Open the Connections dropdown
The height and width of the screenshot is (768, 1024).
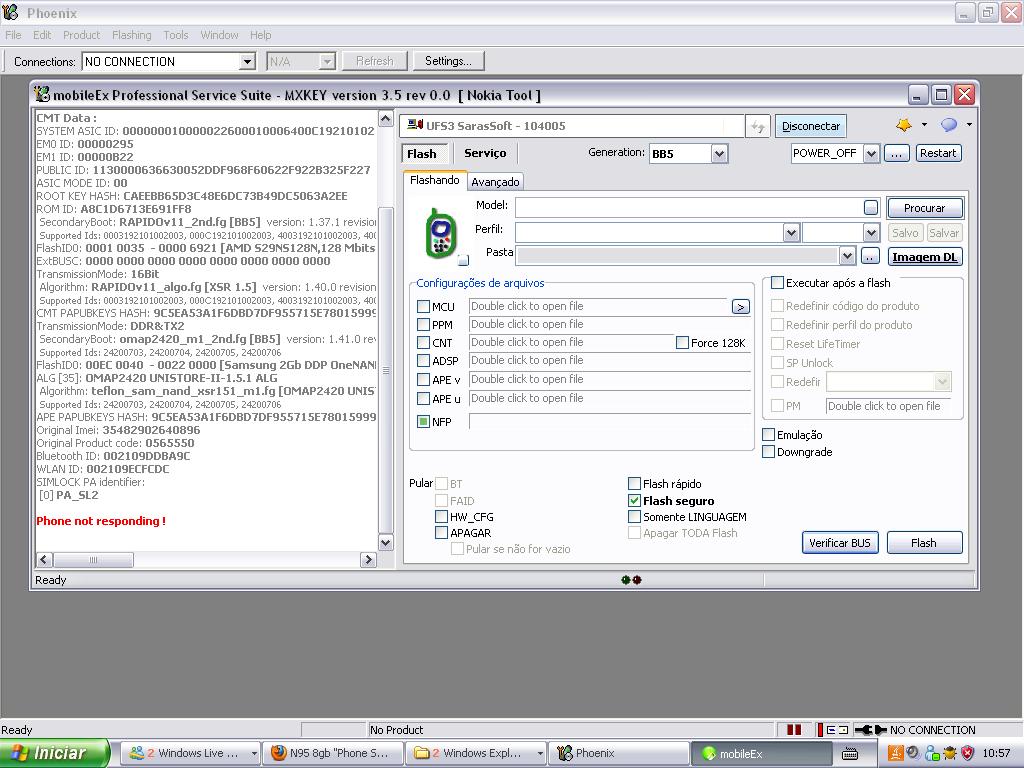(247, 61)
